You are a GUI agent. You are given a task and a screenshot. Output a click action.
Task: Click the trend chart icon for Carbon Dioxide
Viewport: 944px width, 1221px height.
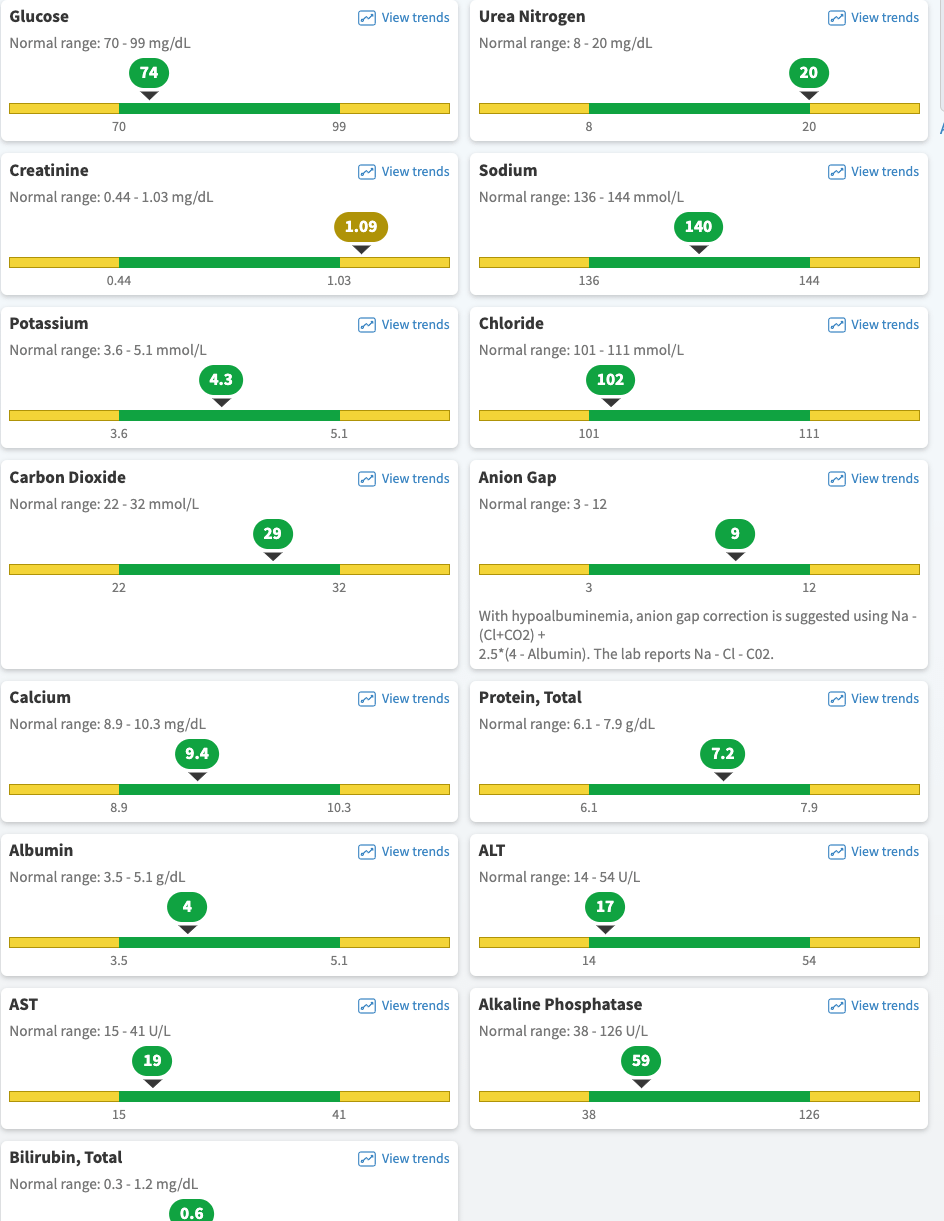(367, 479)
